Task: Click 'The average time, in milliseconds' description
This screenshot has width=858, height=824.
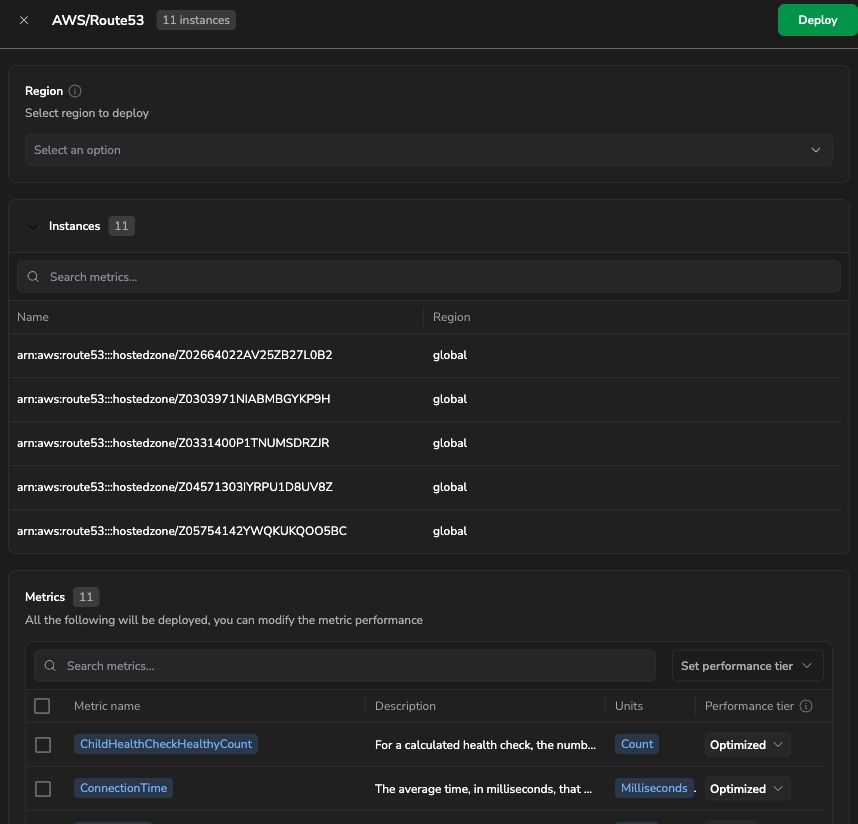Action: point(483,788)
